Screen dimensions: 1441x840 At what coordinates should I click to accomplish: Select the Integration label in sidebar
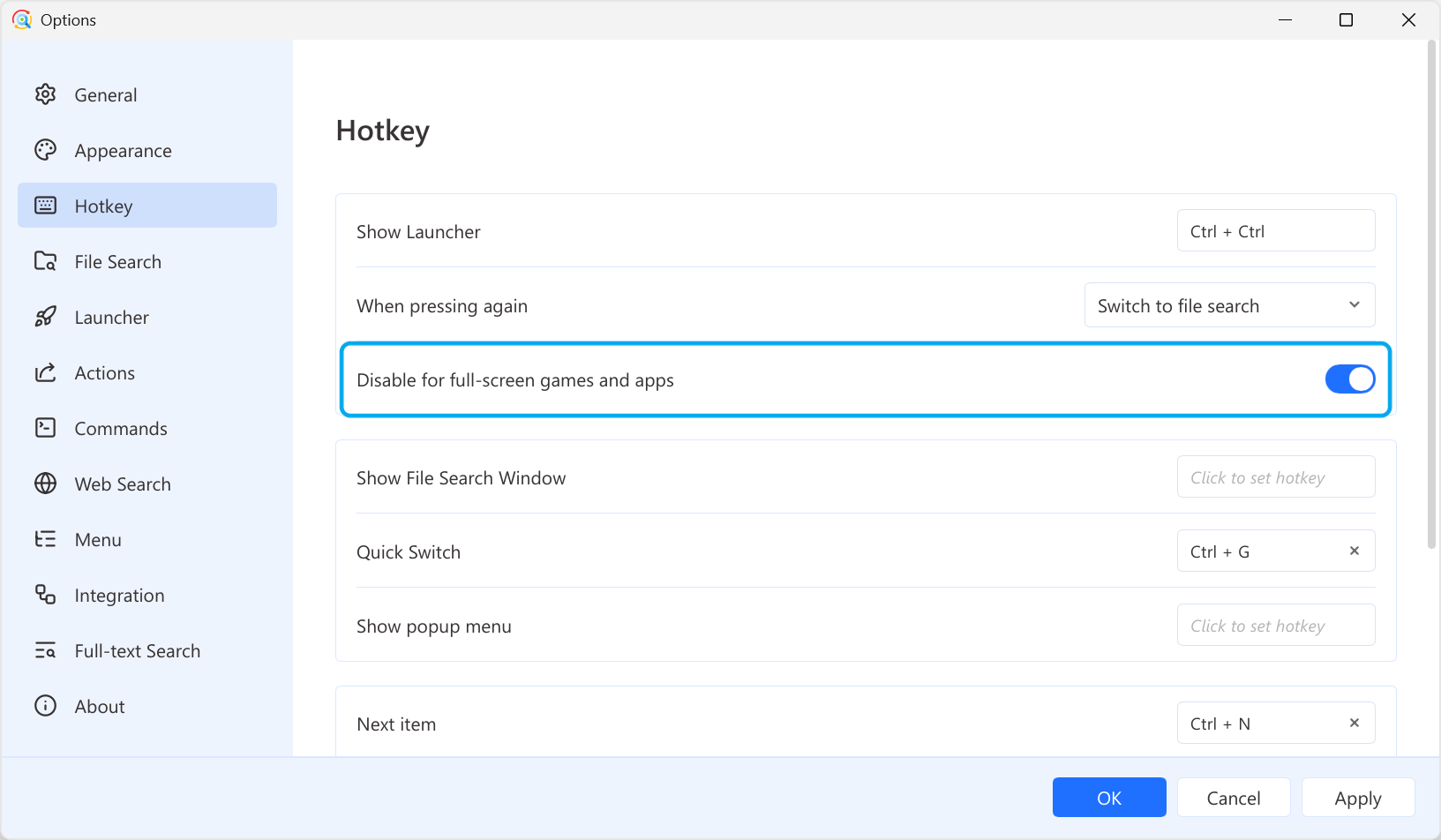click(119, 596)
